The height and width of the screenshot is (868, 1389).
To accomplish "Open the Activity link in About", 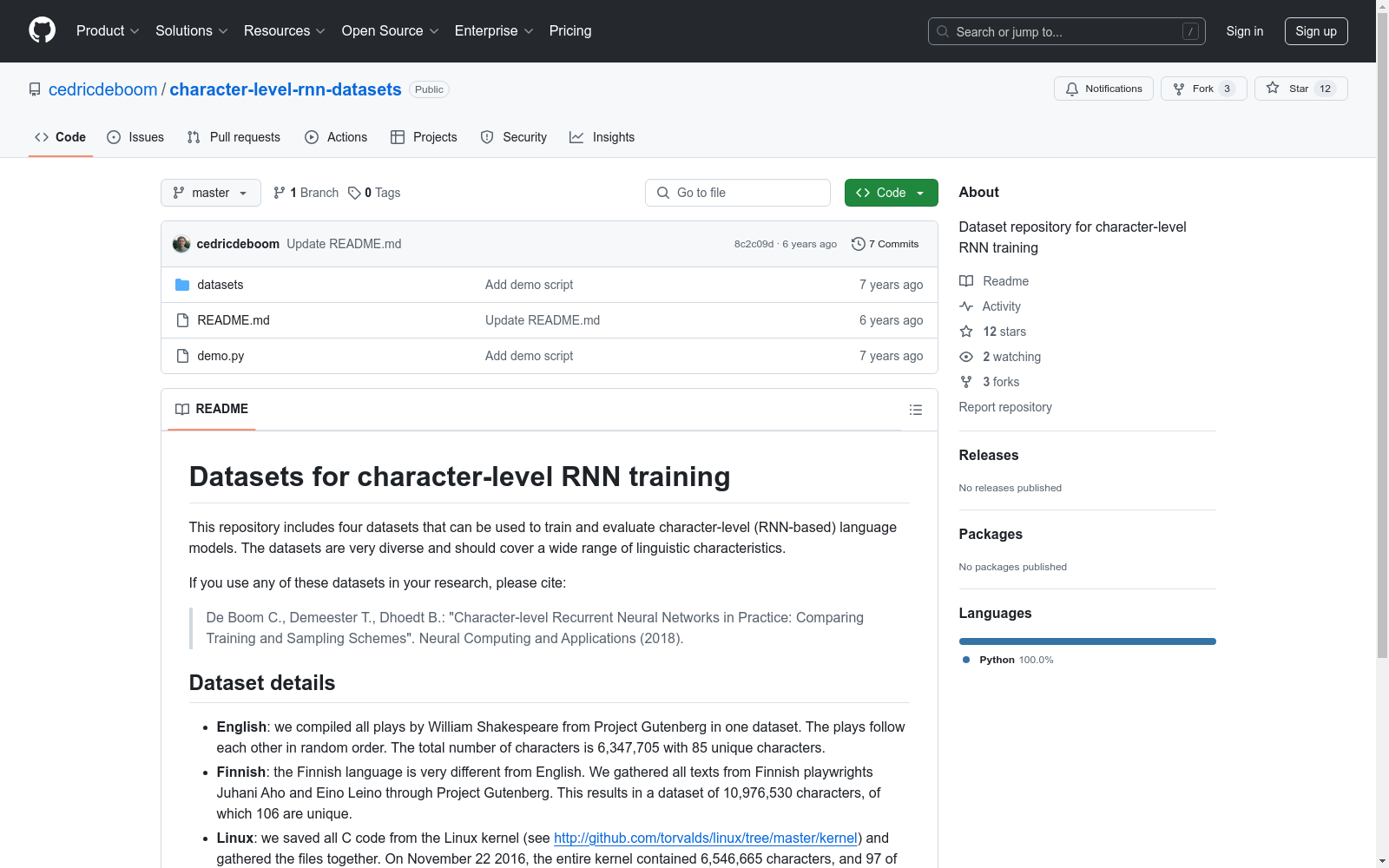I will point(991,306).
